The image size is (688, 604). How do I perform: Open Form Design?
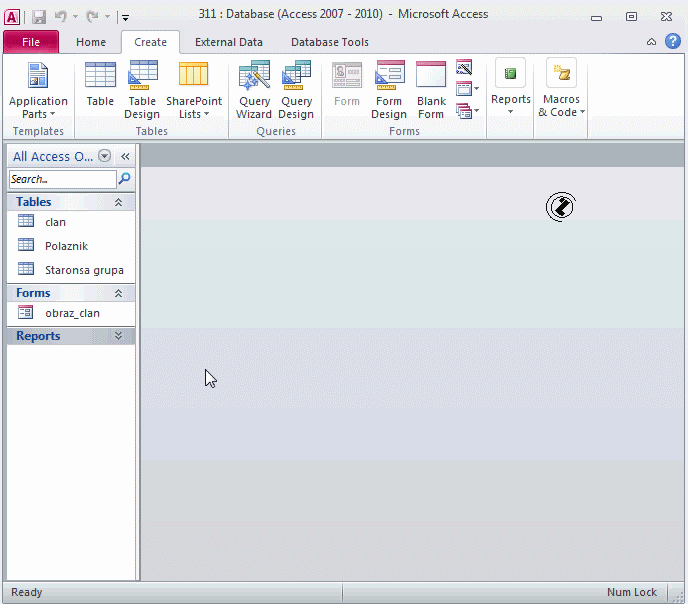(x=389, y=91)
